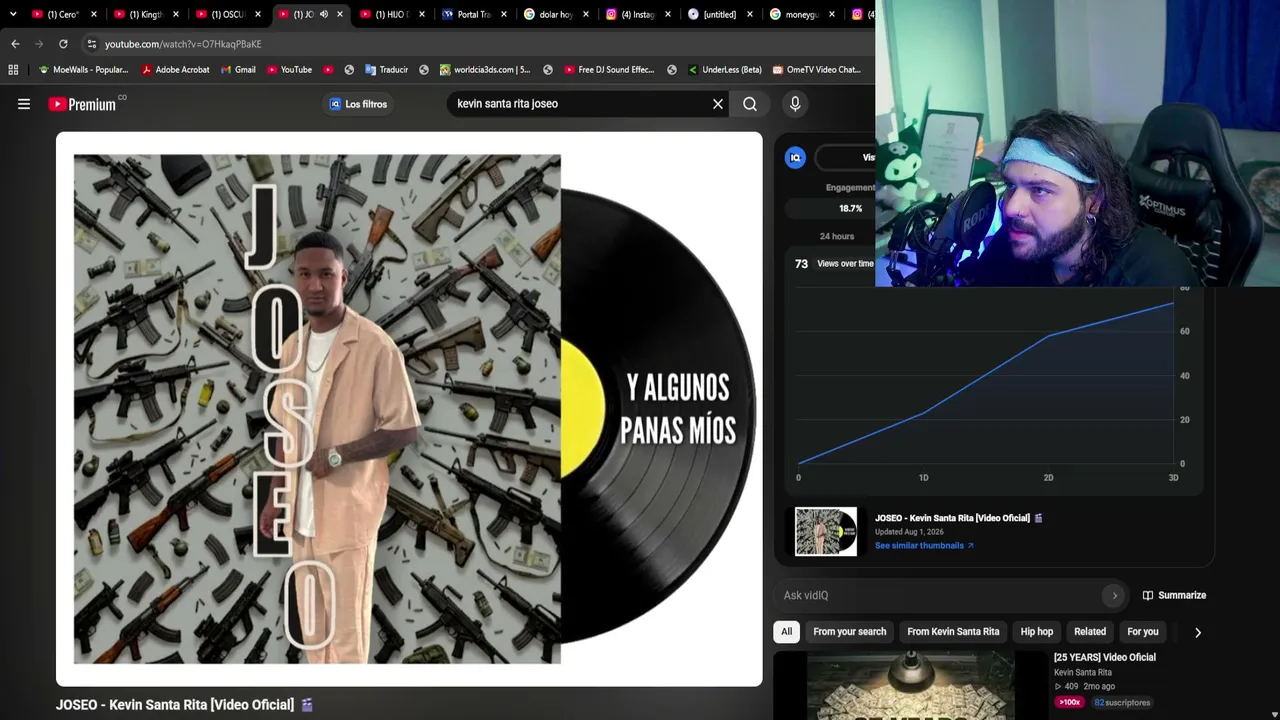Select the From your search chip
This screenshot has width=1280, height=720.
point(850,632)
